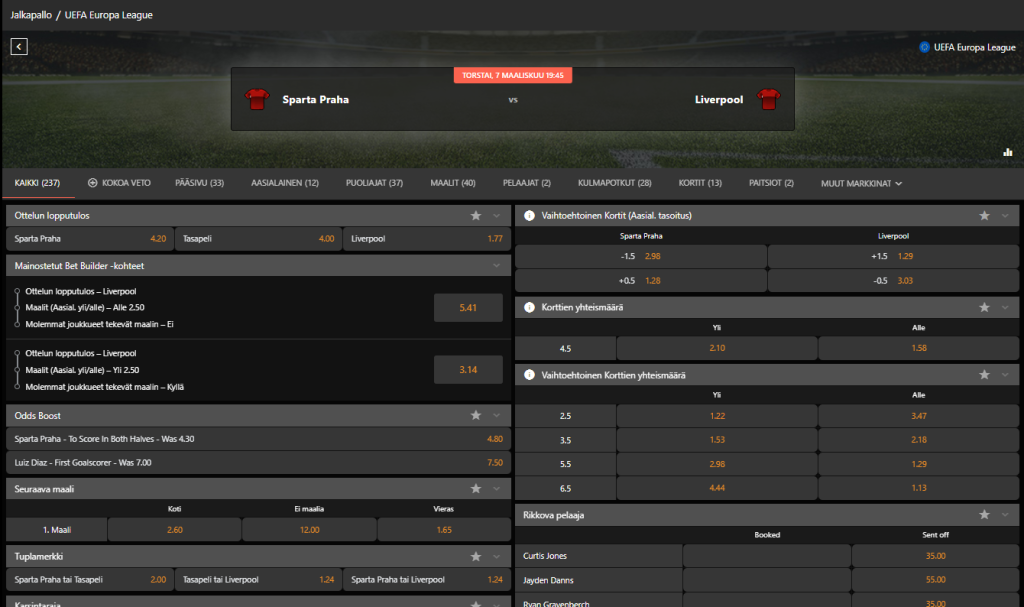Image resolution: width=1024 pixels, height=607 pixels.
Task: Show info icon for Vaihtoehtoinen Korttien yhteismäärä
Action: [530, 375]
